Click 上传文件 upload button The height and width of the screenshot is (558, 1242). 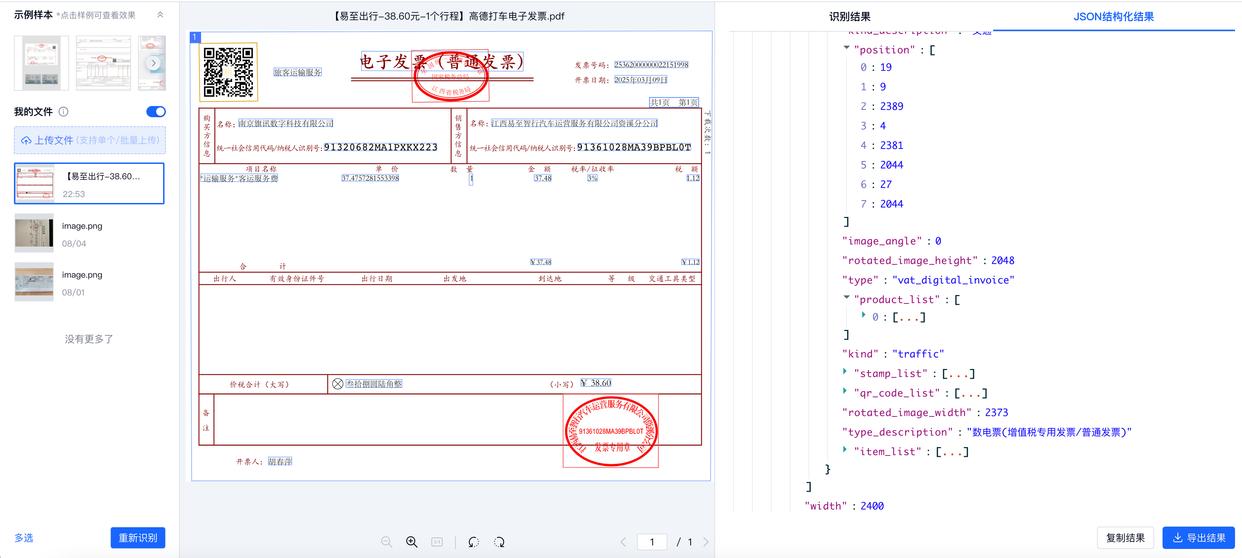pyautogui.click(x=89, y=140)
